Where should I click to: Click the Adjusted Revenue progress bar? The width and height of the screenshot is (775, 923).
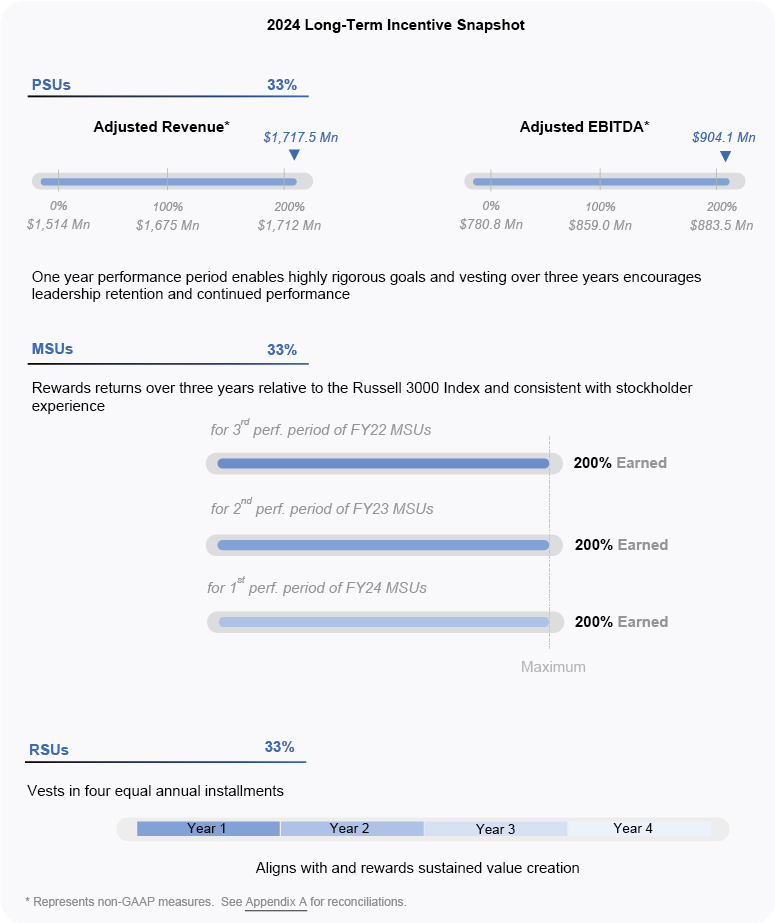click(x=172, y=181)
